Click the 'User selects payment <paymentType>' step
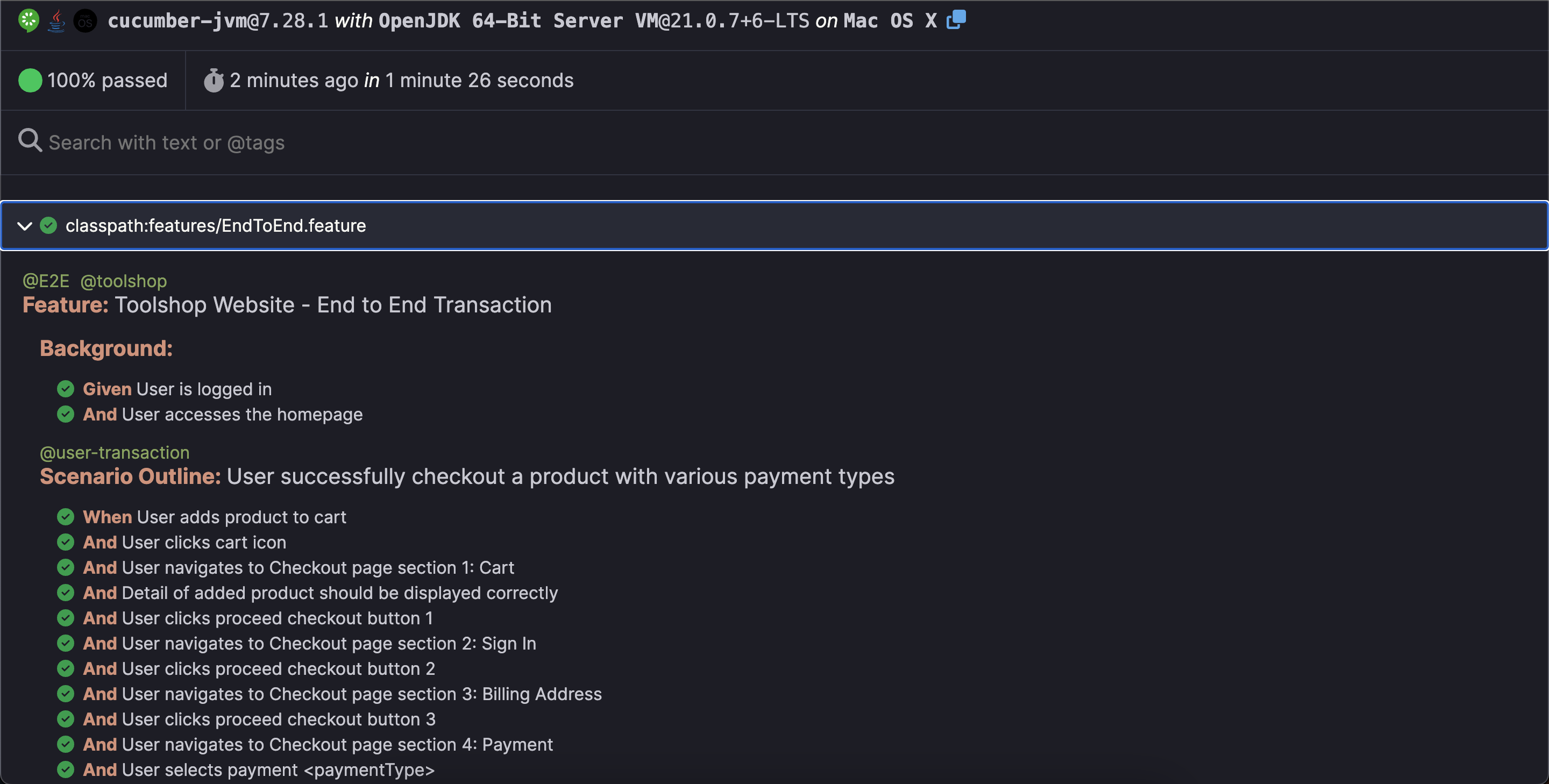The width and height of the screenshot is (1549, 784). point(259,769)
